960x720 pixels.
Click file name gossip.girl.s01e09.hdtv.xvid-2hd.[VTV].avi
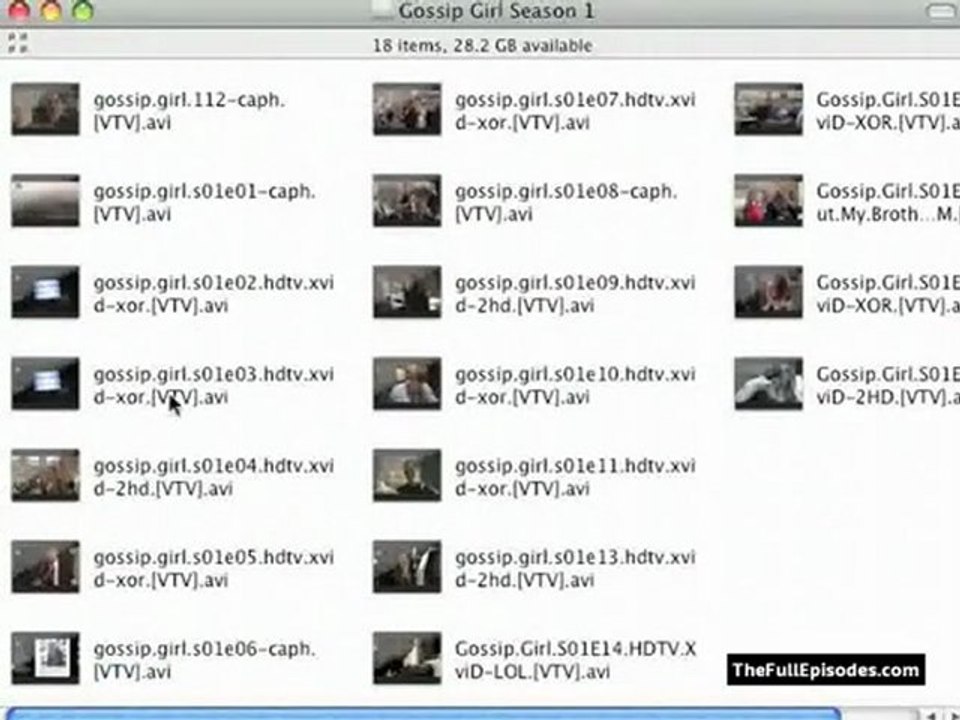(x=576, y=294)
